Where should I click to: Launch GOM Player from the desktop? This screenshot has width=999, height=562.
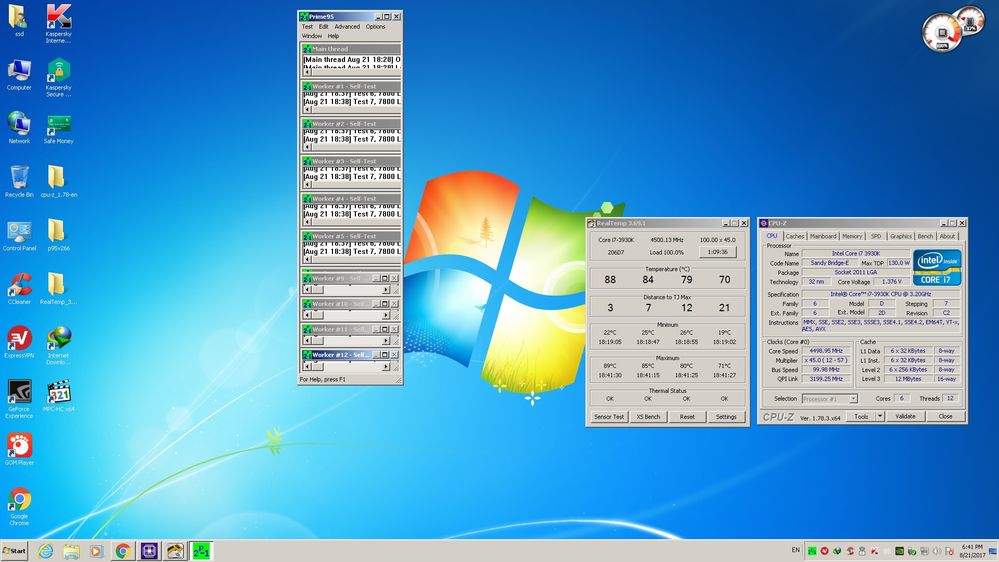[x=18, y=449]
